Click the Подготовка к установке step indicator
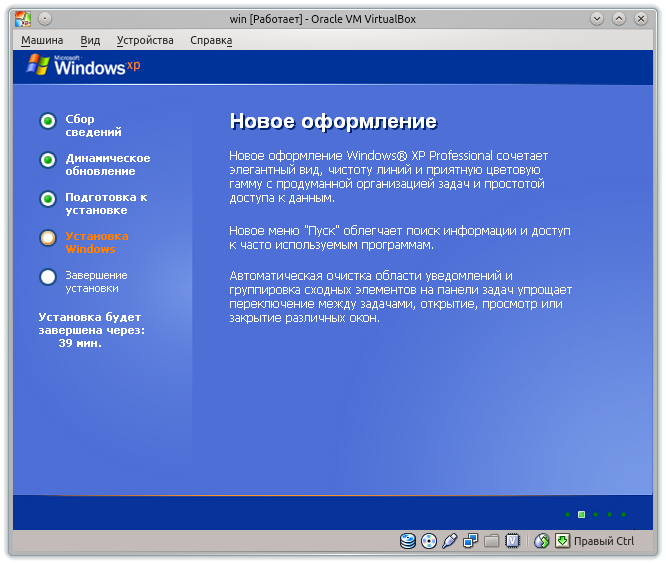 [48, 199]
